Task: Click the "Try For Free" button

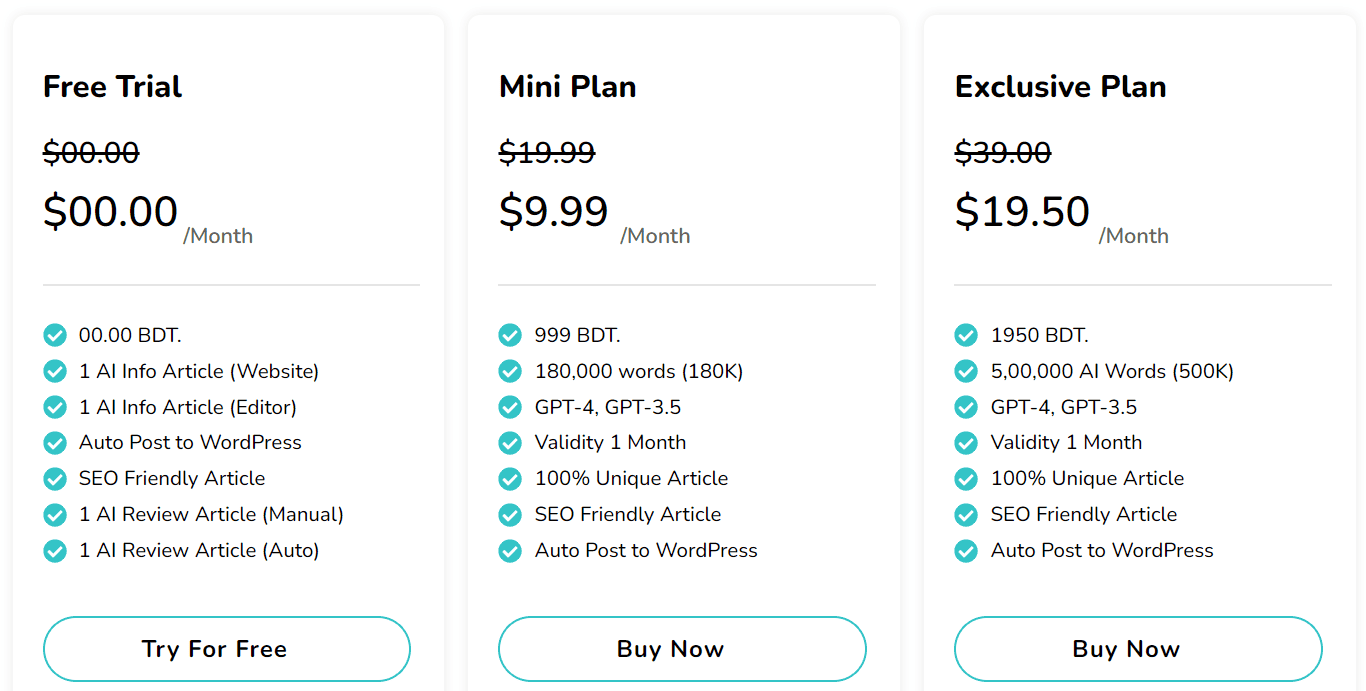Action: point(226,648)
